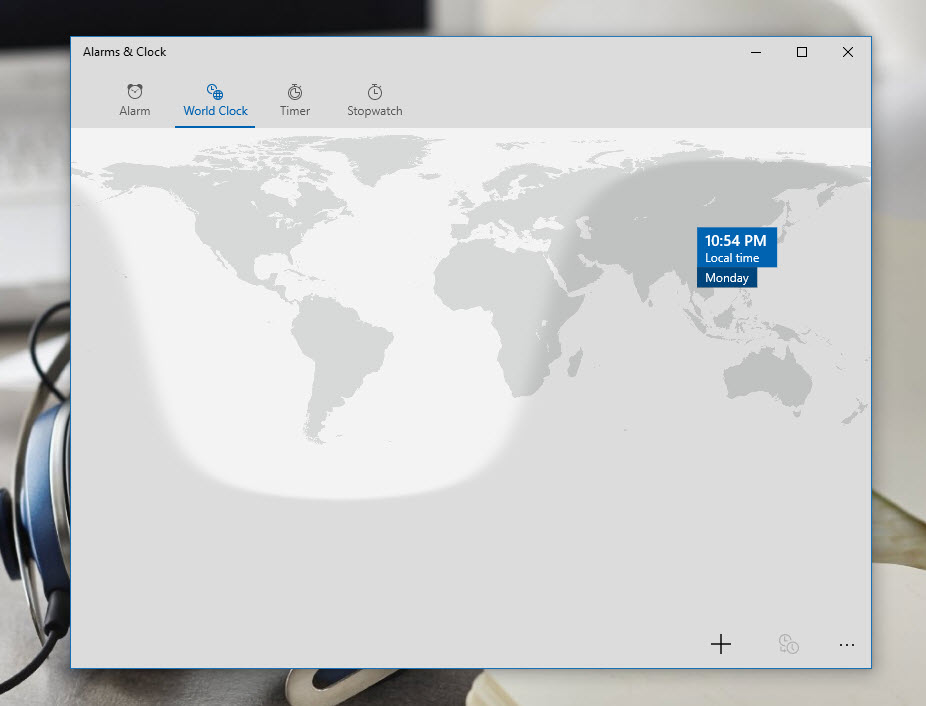This screenshot has height=706, width=926.
Task: Switch to the Stopwatch tab label
Action: [375, 111]
